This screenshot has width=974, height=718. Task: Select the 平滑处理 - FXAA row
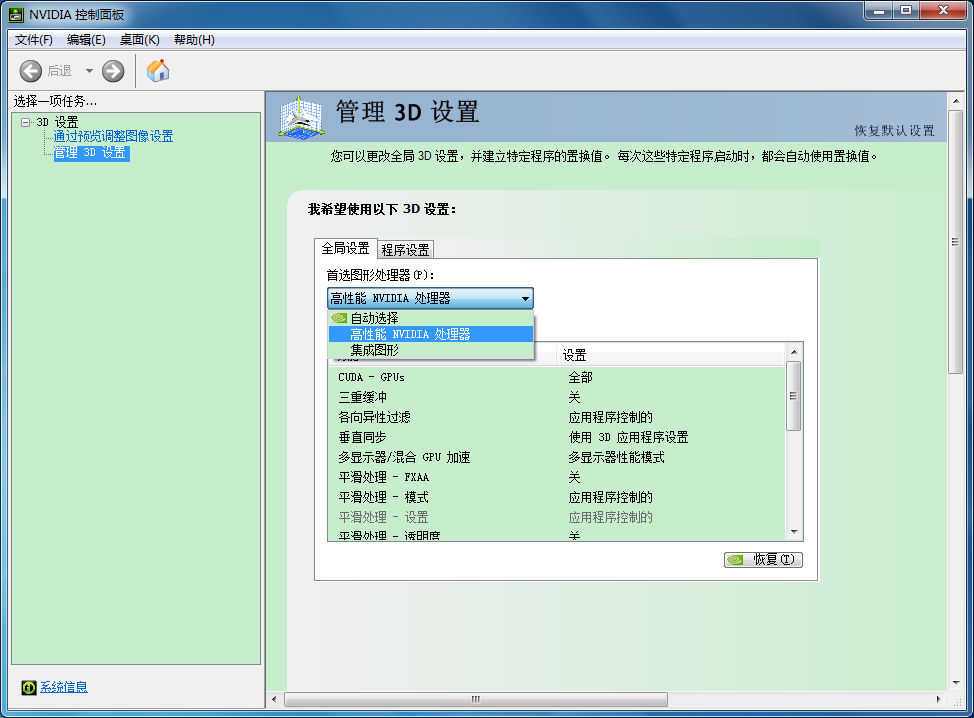(557, 477)
